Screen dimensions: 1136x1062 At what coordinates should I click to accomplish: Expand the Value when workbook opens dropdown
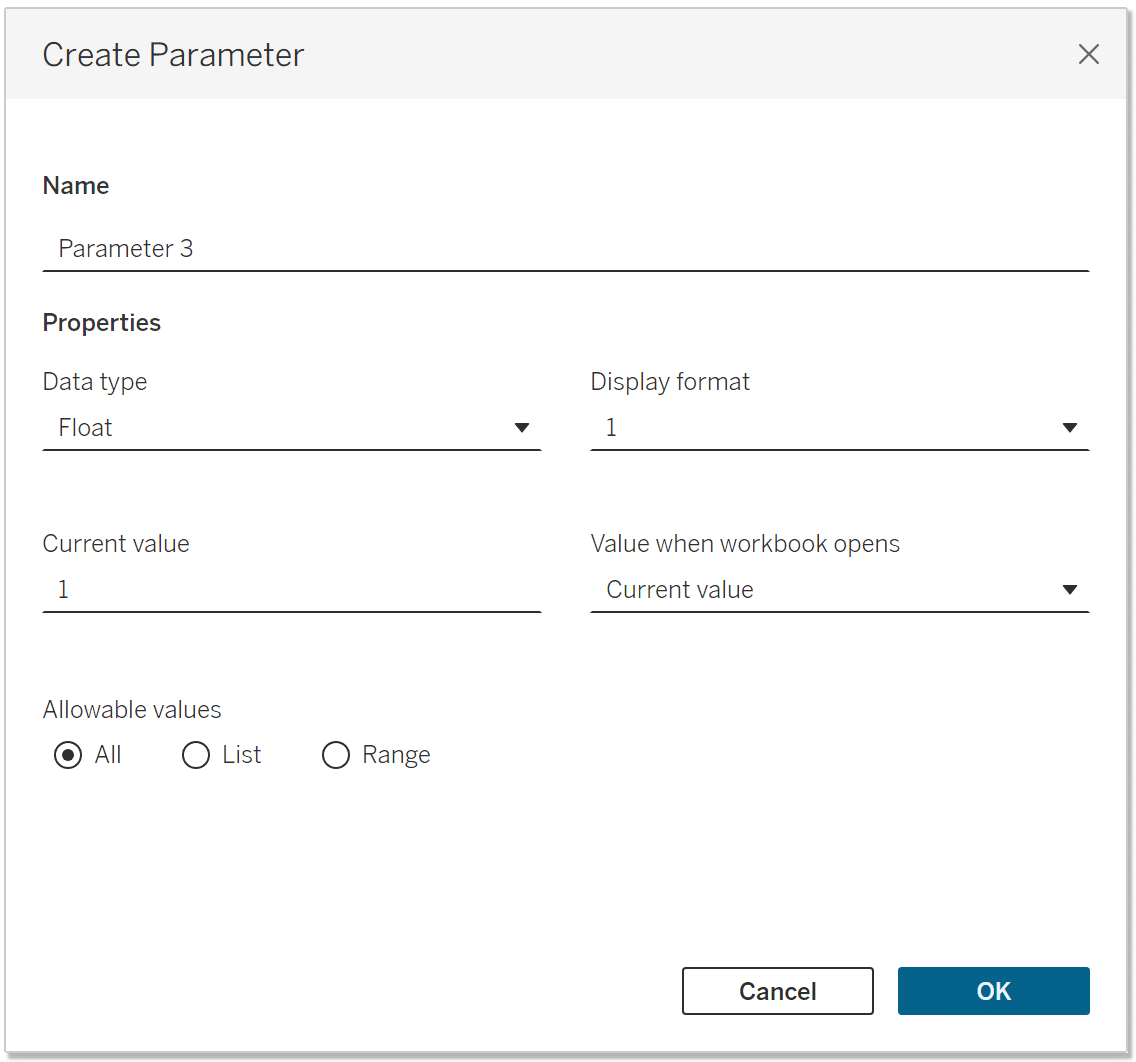pos(840,590)
